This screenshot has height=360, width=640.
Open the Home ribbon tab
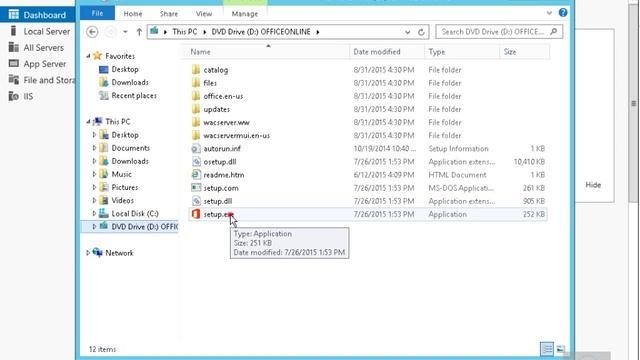coord(133,14)
